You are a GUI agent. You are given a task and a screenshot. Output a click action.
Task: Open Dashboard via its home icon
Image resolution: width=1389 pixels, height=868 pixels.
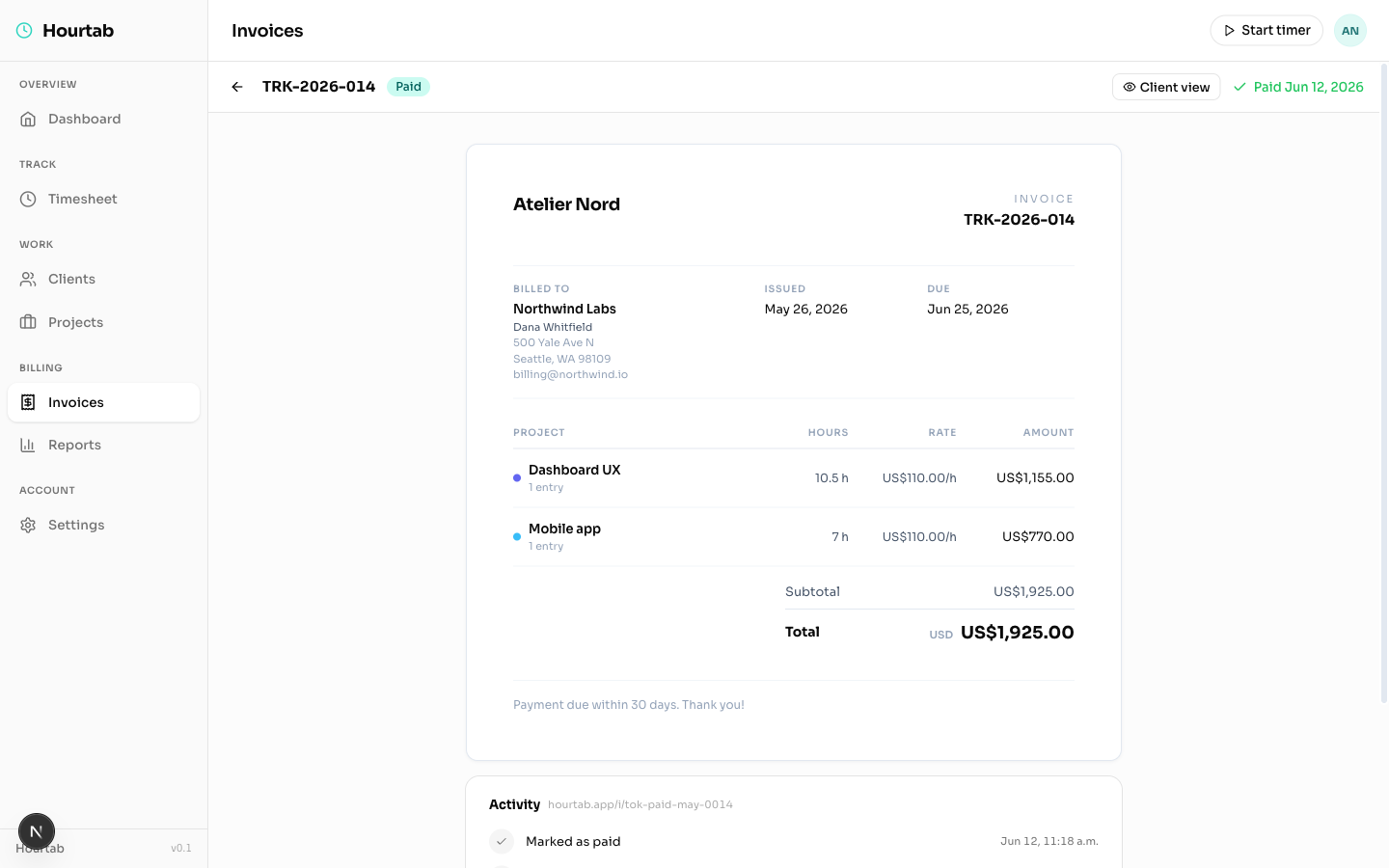28,119
